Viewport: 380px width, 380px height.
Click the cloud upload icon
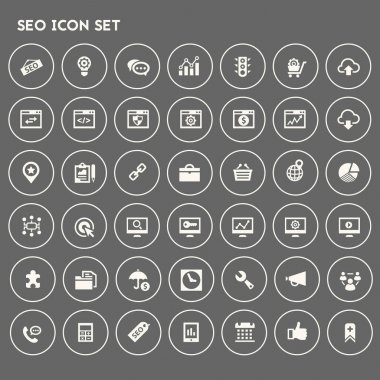pyautogui.click(x=348, y=68)
